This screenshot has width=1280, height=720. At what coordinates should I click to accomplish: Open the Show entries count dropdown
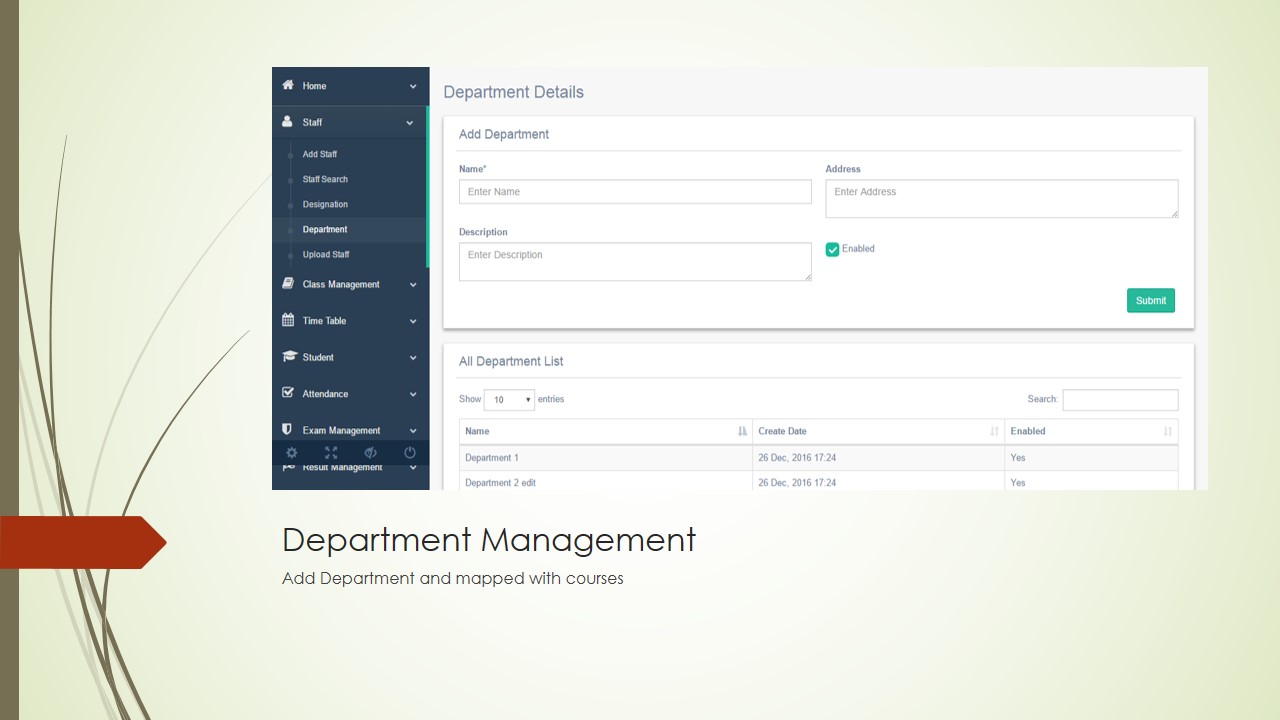pyautogui.click(x=509, y=400)
